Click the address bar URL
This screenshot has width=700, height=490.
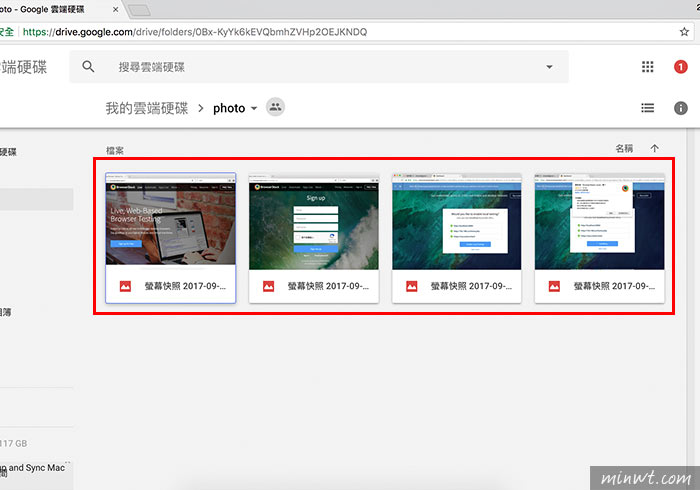tap(195, 32)
